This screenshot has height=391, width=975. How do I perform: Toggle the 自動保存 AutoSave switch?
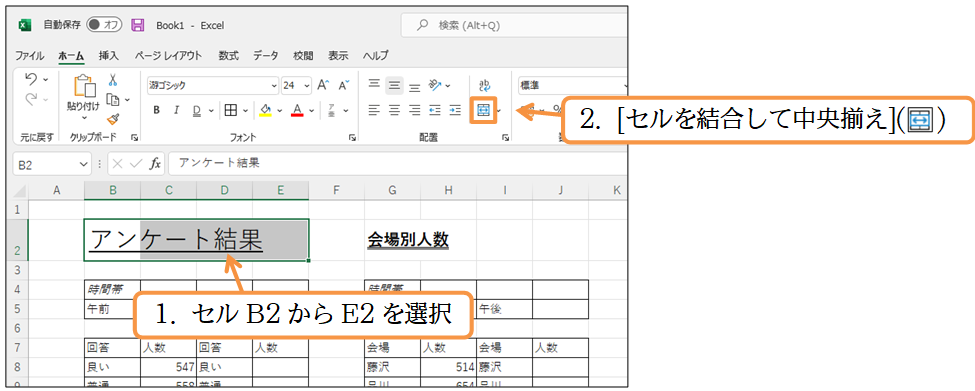point(104,25)
